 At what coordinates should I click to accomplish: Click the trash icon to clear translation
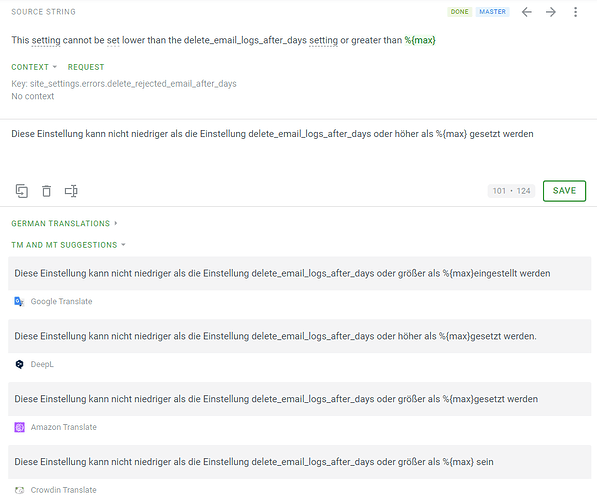tap(46, 191)
